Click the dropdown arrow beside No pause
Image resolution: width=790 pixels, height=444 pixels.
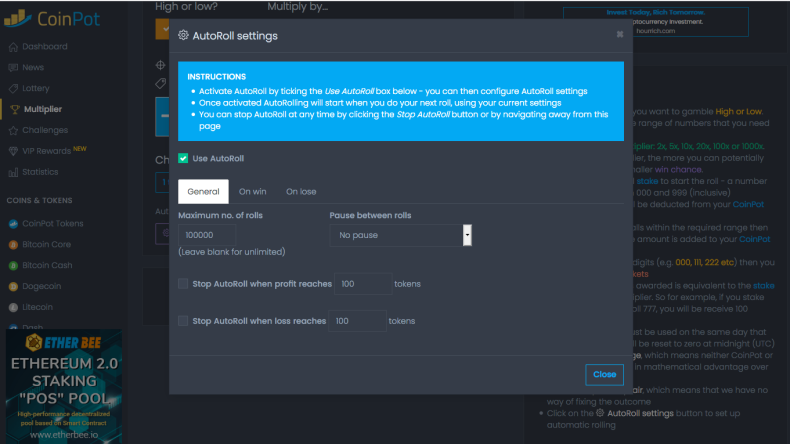[467, 235]
